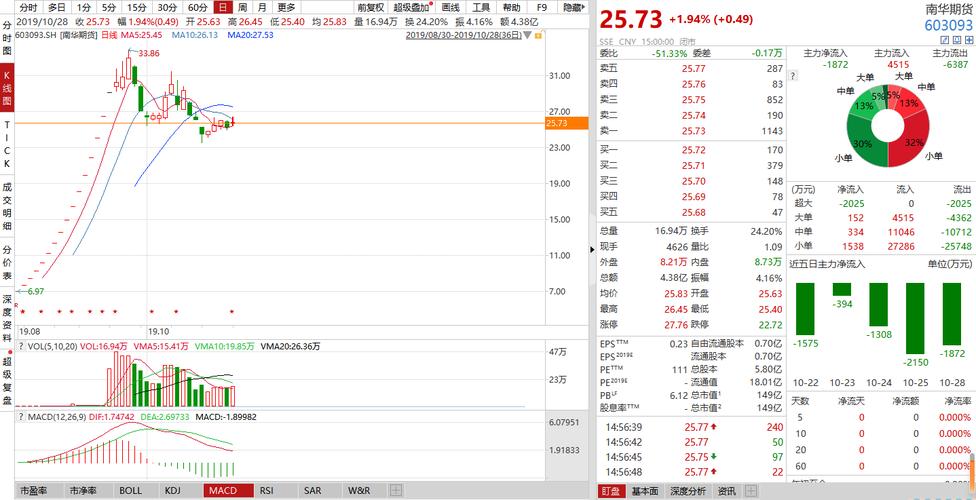Click the 买五 bid price 25.68

(x=693, y=212)
